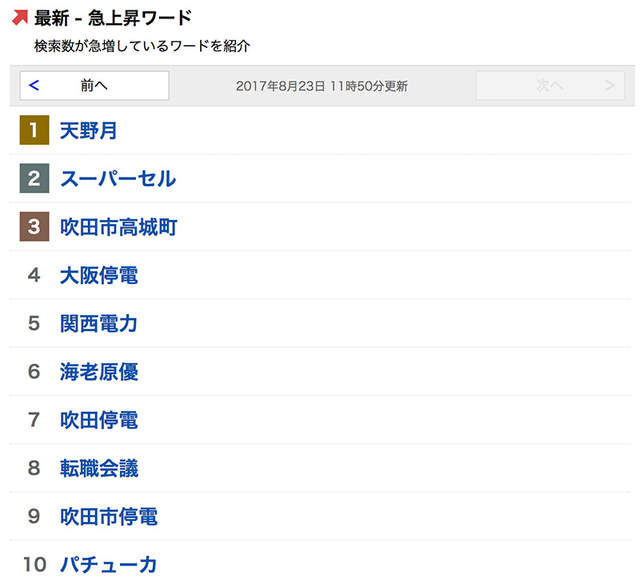
Task: Click the gold rank 1 badge
Action: (x=34, y=130)
